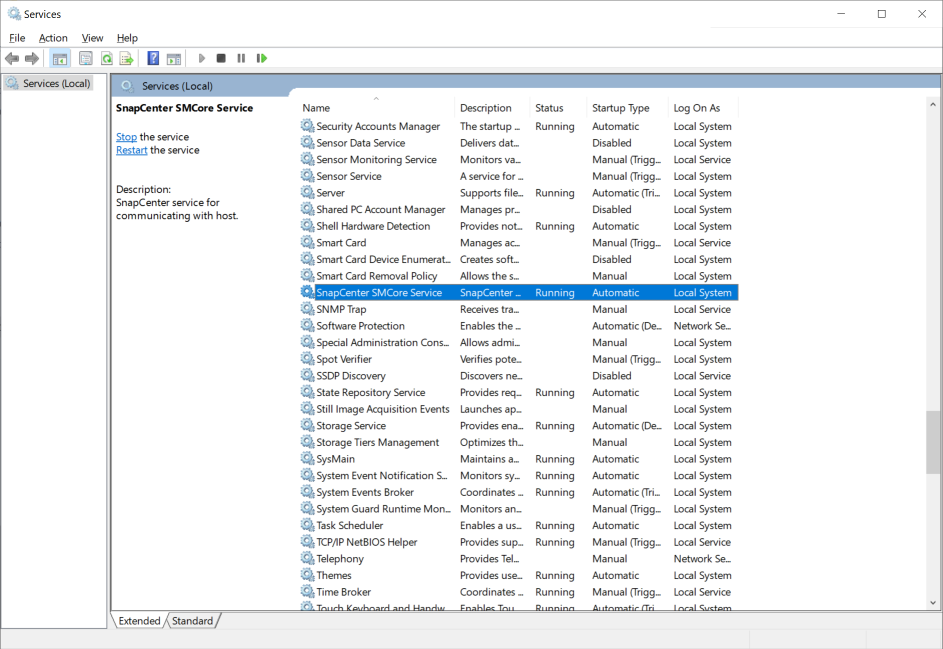The width and height of the screenshot is (943, 649).
Task: Open Help using the blue question mark icon
Action: pyautogui.click(x=153, y=59)
